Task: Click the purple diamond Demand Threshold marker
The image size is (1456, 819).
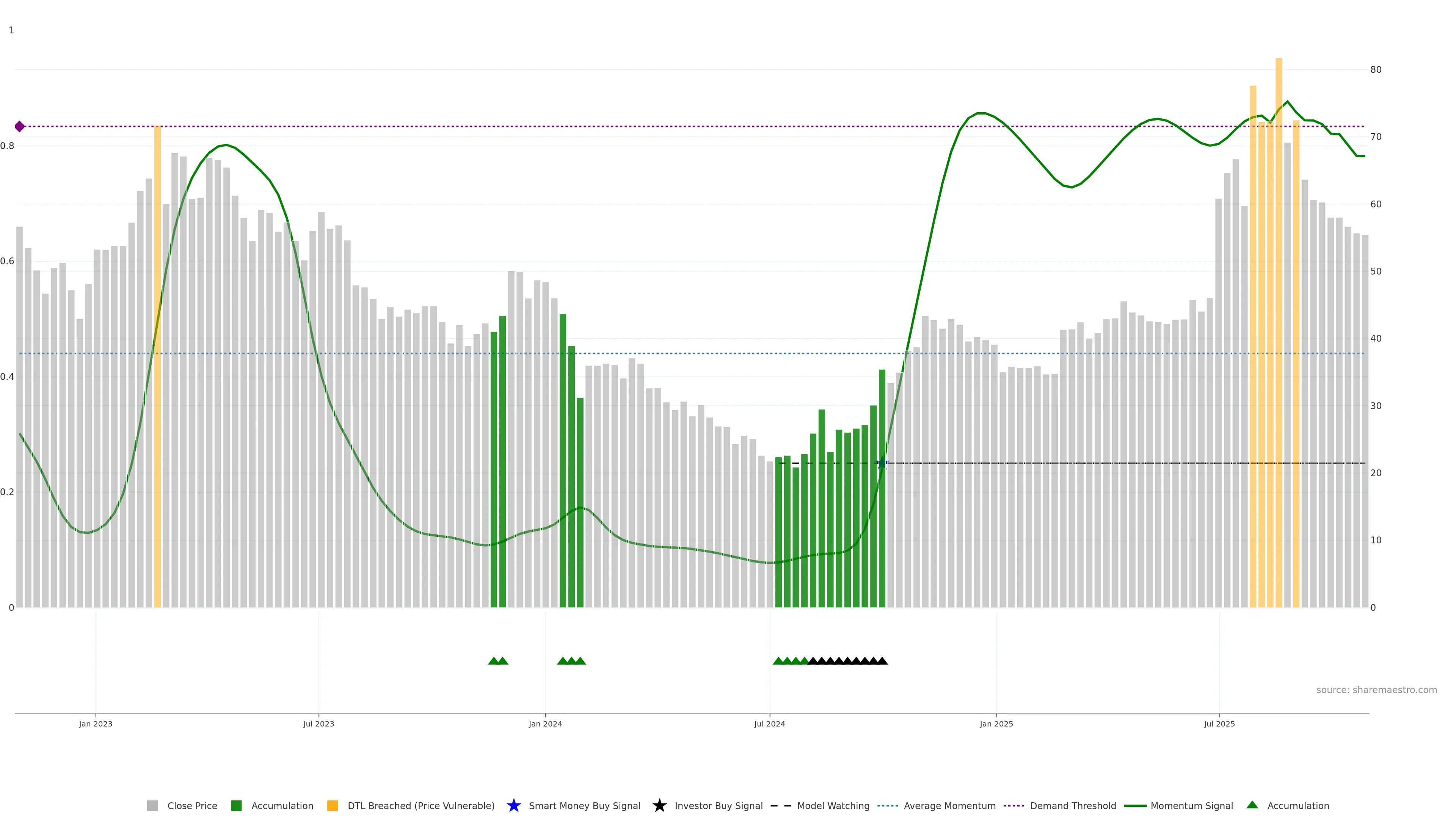Action: tap(20, 127)
